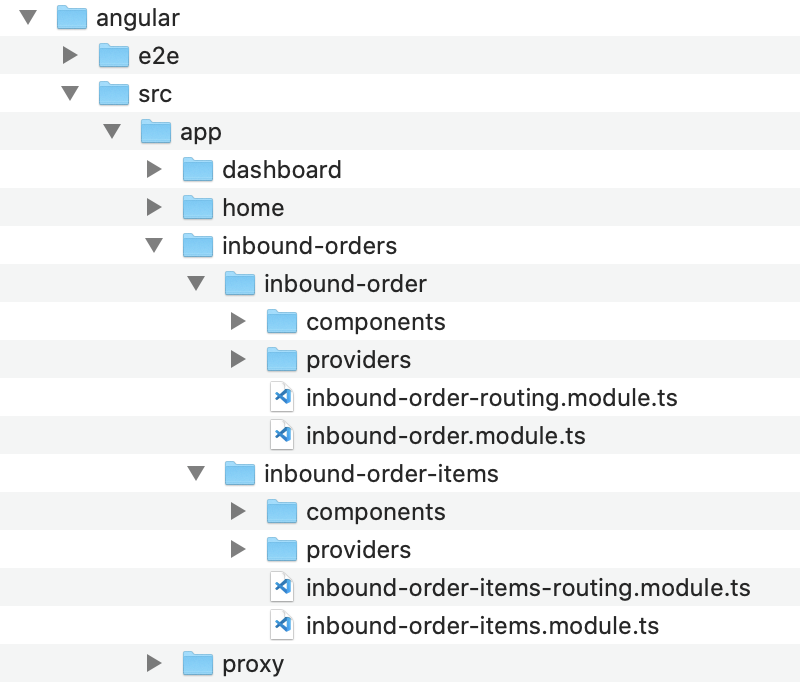Expand the proxy folder triangle

154,664
